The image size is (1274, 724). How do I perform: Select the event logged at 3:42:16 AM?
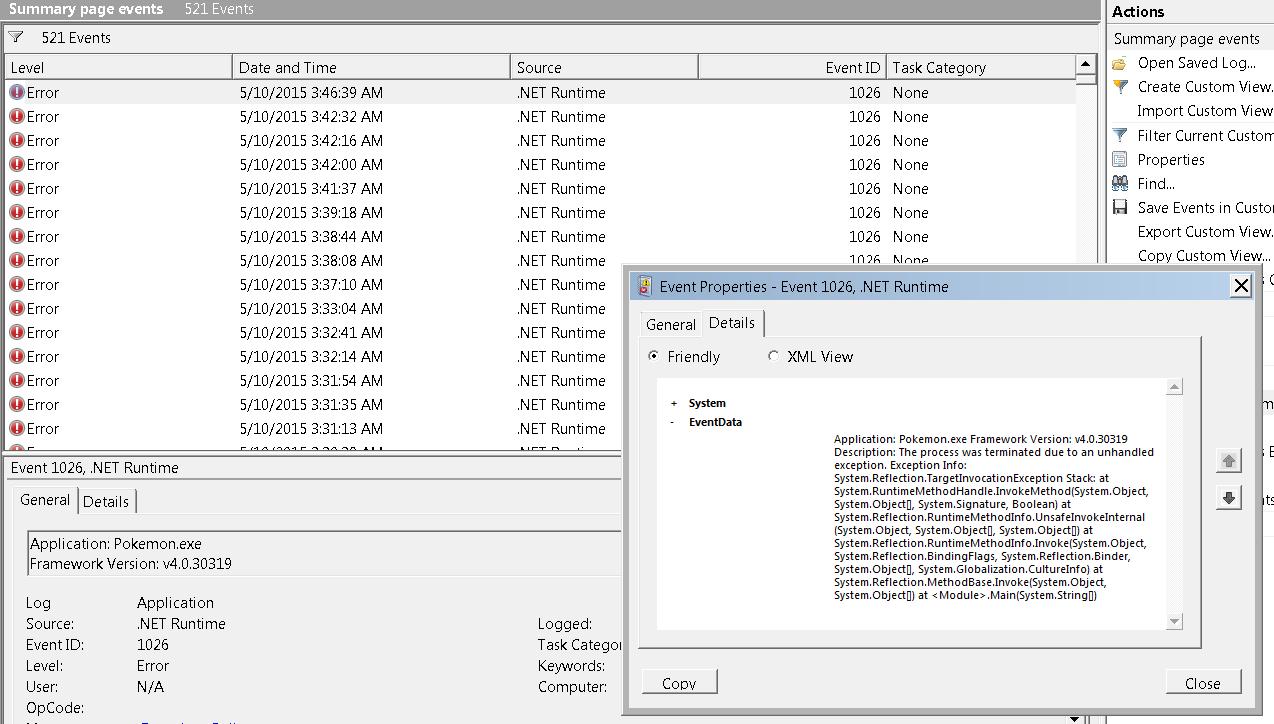pos(540,140)
